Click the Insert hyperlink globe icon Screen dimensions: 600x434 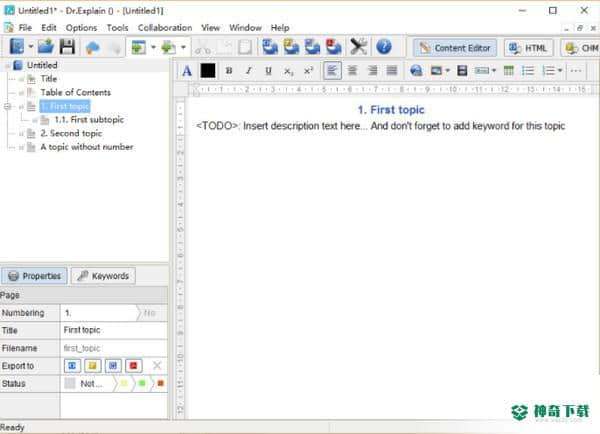coord(416,71)
